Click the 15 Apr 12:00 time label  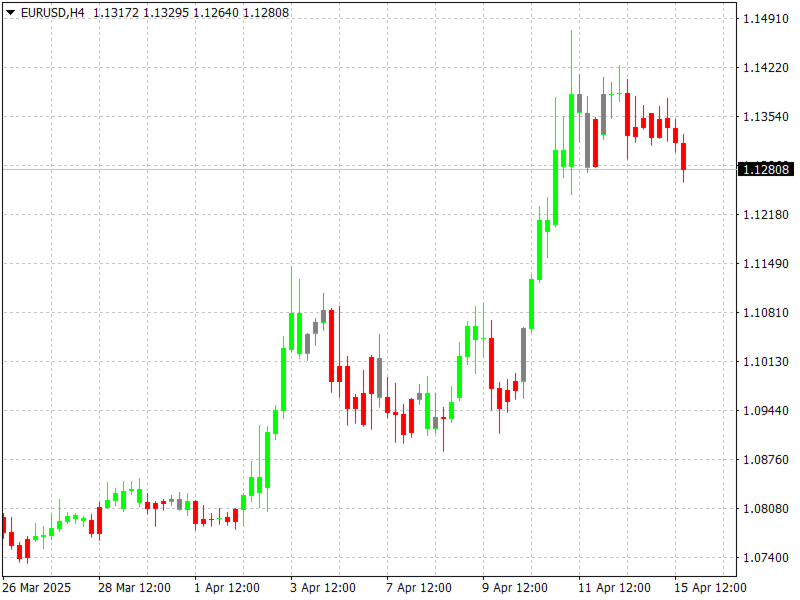710,588
